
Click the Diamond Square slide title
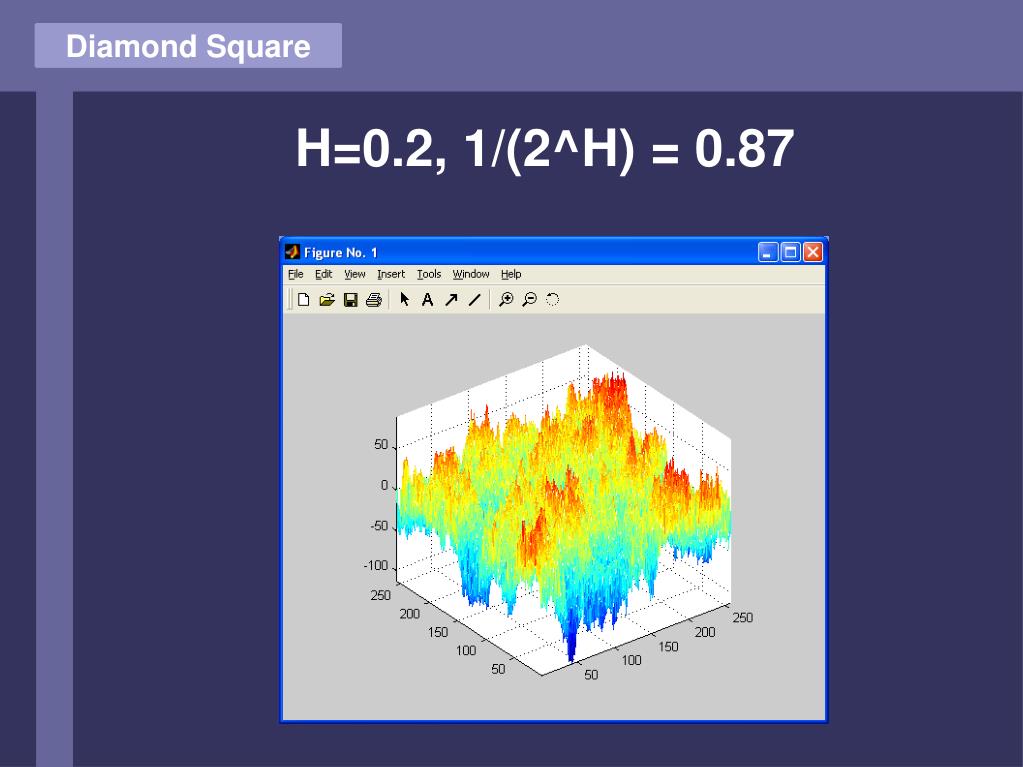tap(188, 46)
